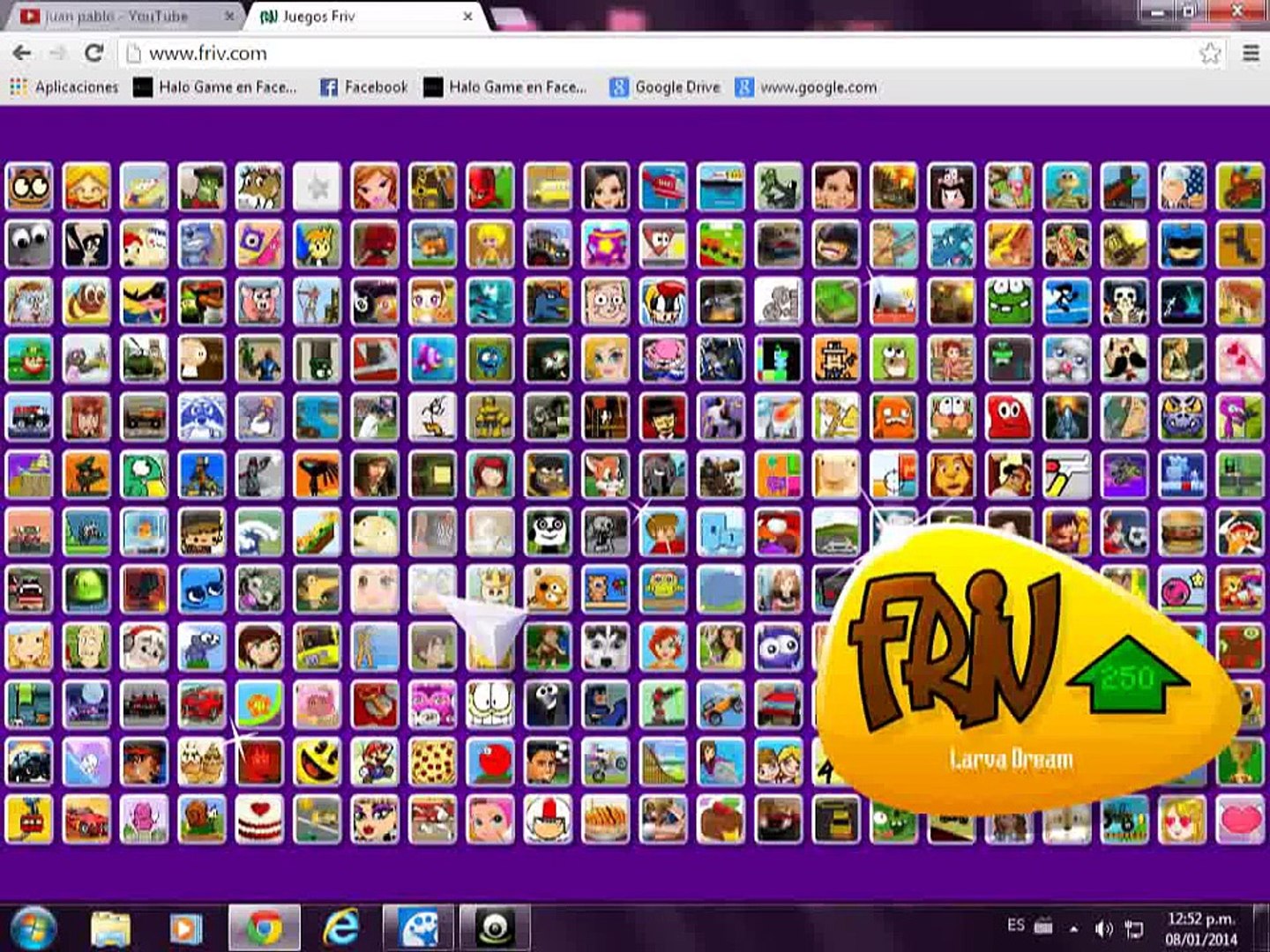This screenshot has width=1270, height=952.
Task: Open the orange worried monster game tile
Action: coord(893,417)
